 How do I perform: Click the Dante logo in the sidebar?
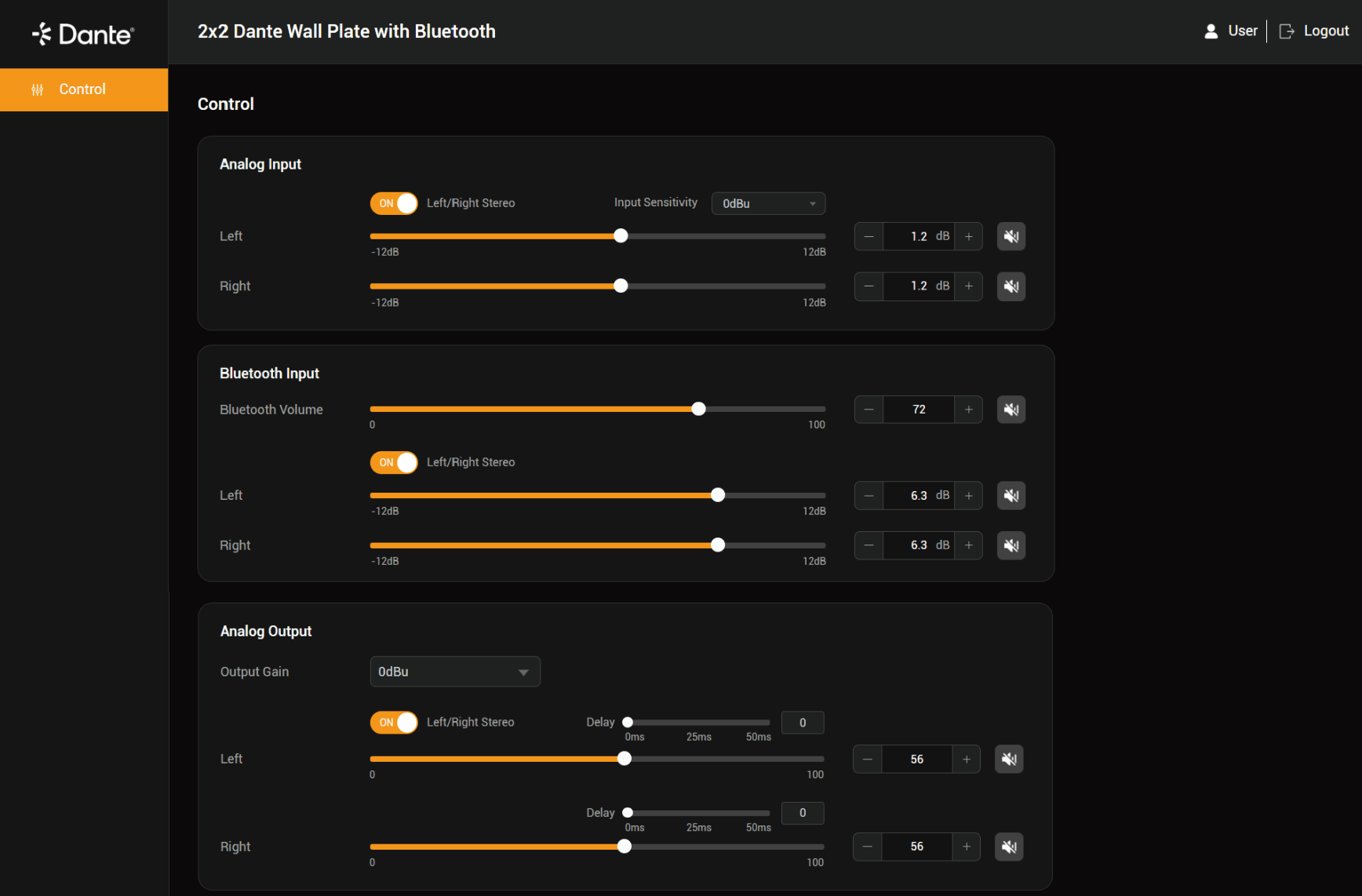pyautogui.click(x=82, y=33)
